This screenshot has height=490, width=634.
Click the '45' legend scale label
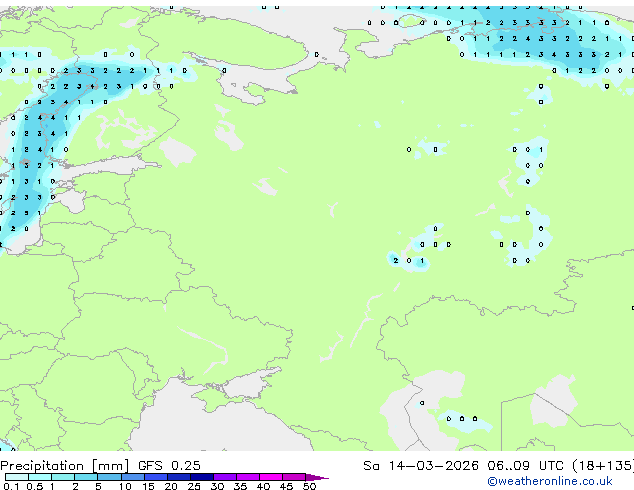(286, 486)
